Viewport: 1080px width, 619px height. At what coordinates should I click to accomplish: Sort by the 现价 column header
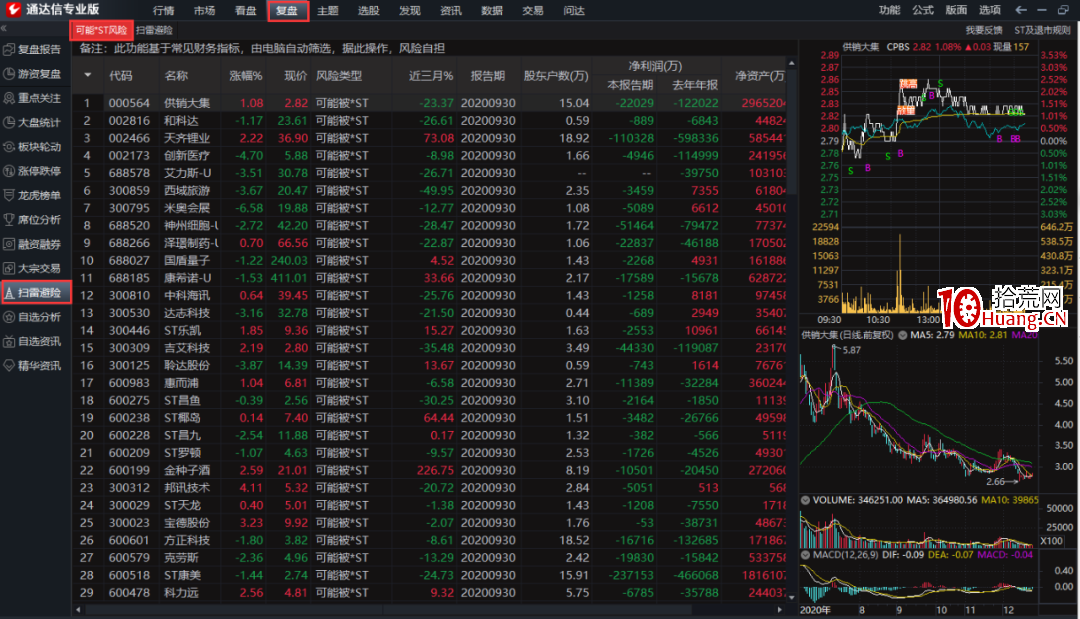pyautogui.click(x=296, y=75)
